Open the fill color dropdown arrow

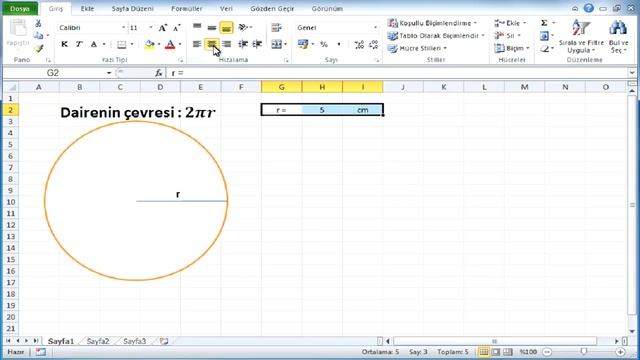(x=159, y=44)
